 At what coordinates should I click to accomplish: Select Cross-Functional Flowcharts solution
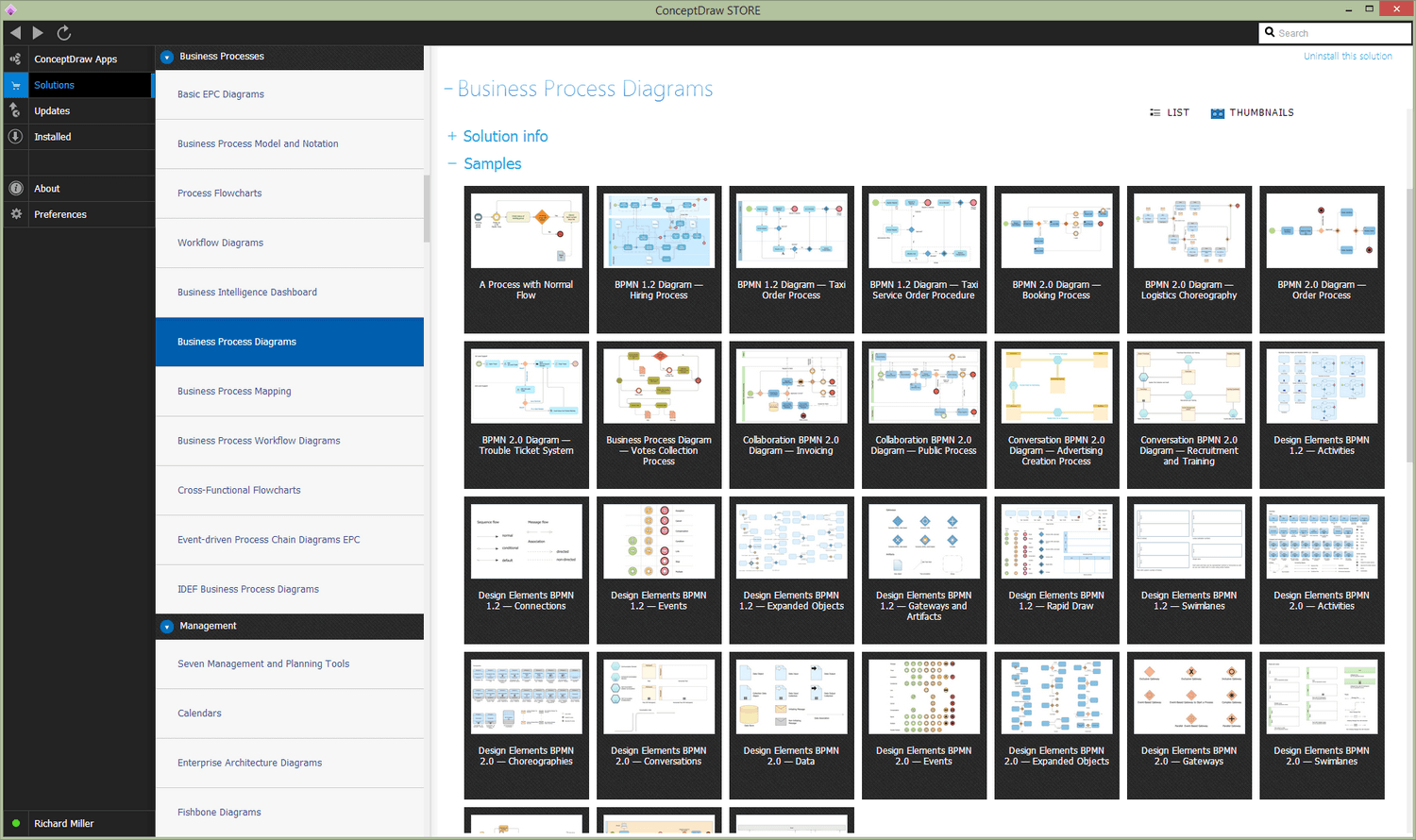290,491
